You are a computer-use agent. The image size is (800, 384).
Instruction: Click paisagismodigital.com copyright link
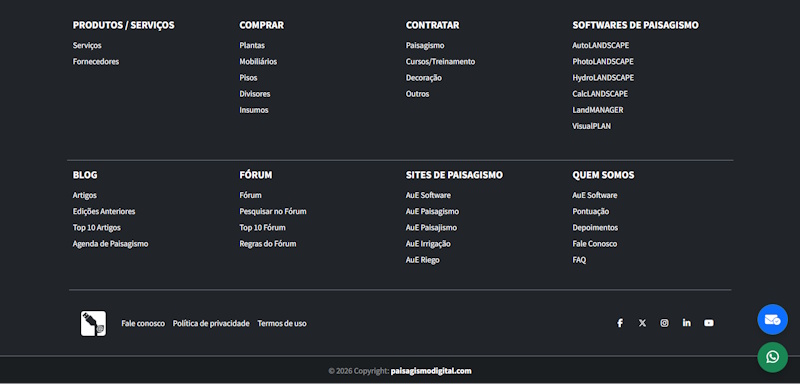[x=431, y=371]
